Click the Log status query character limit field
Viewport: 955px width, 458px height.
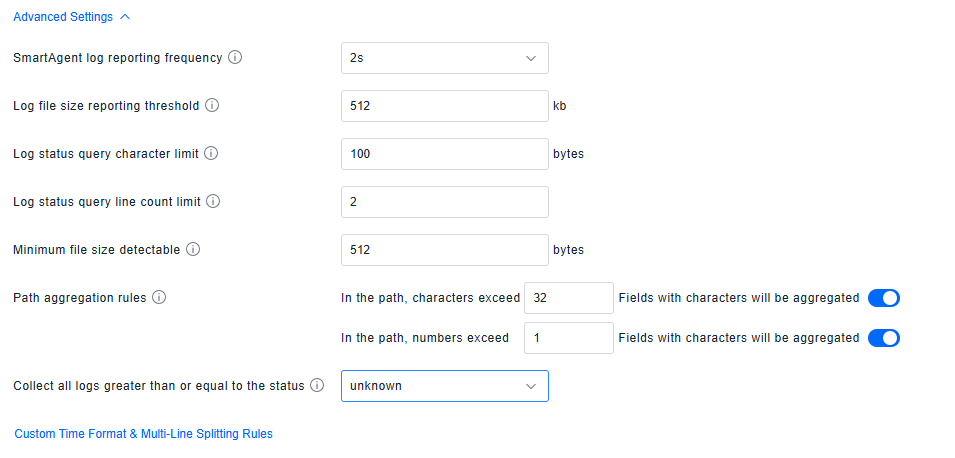point(444,154)
